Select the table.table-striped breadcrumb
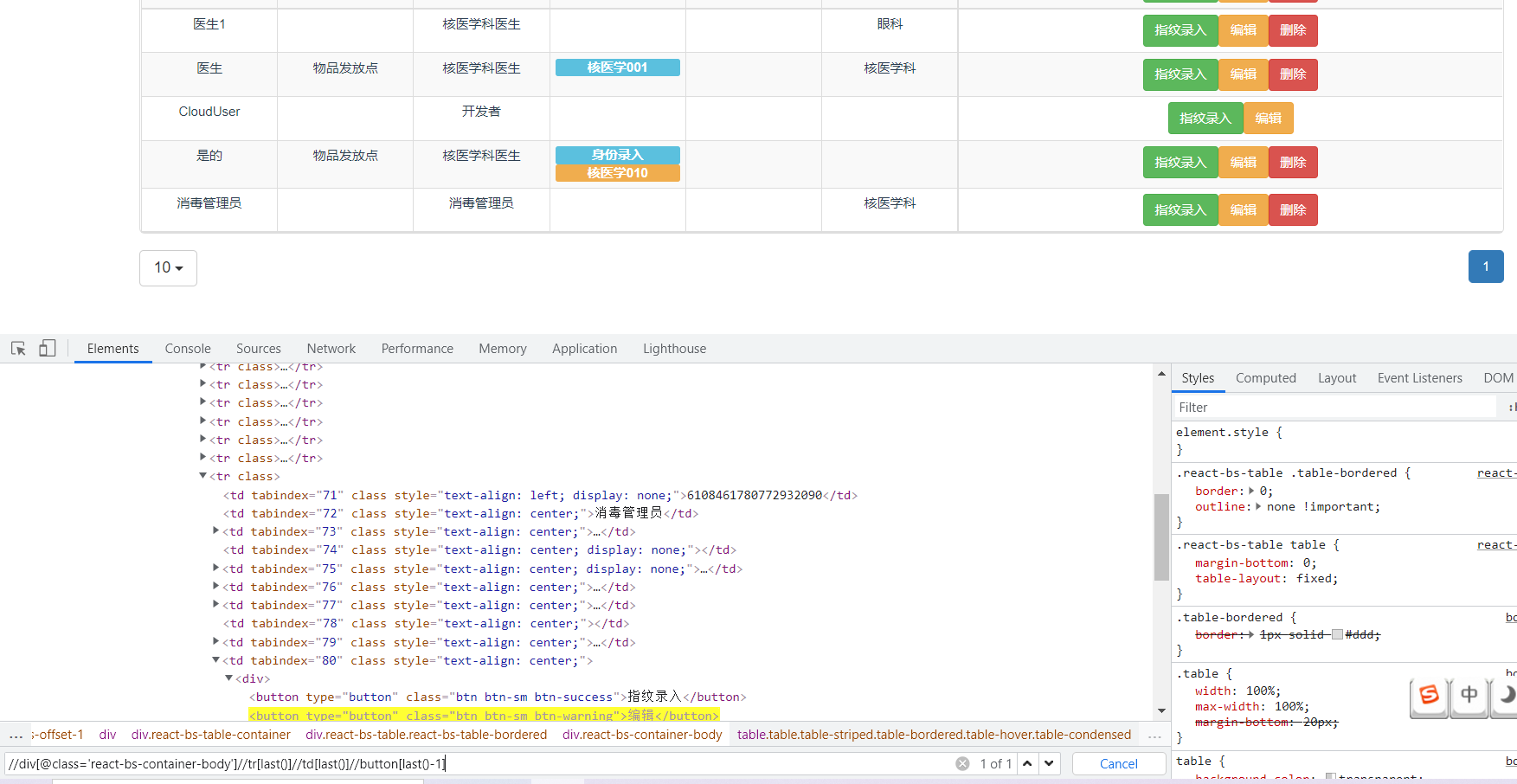The image size is (1517, 784). 934,735
